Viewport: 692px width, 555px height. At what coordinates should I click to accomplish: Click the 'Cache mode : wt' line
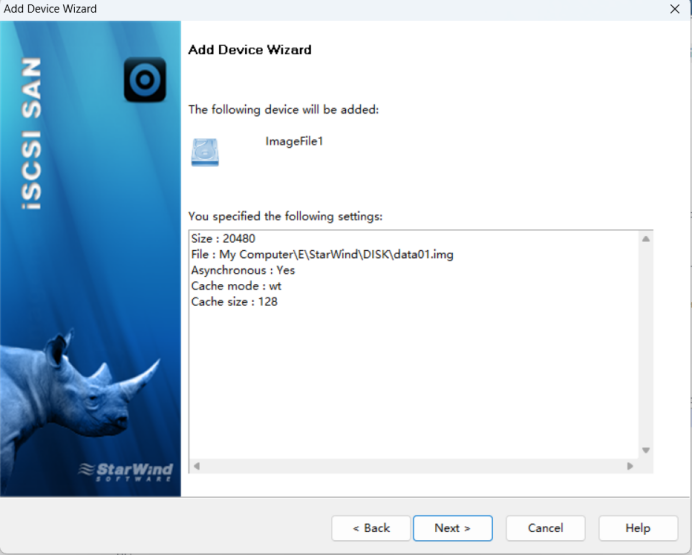(x=236, y=286)
